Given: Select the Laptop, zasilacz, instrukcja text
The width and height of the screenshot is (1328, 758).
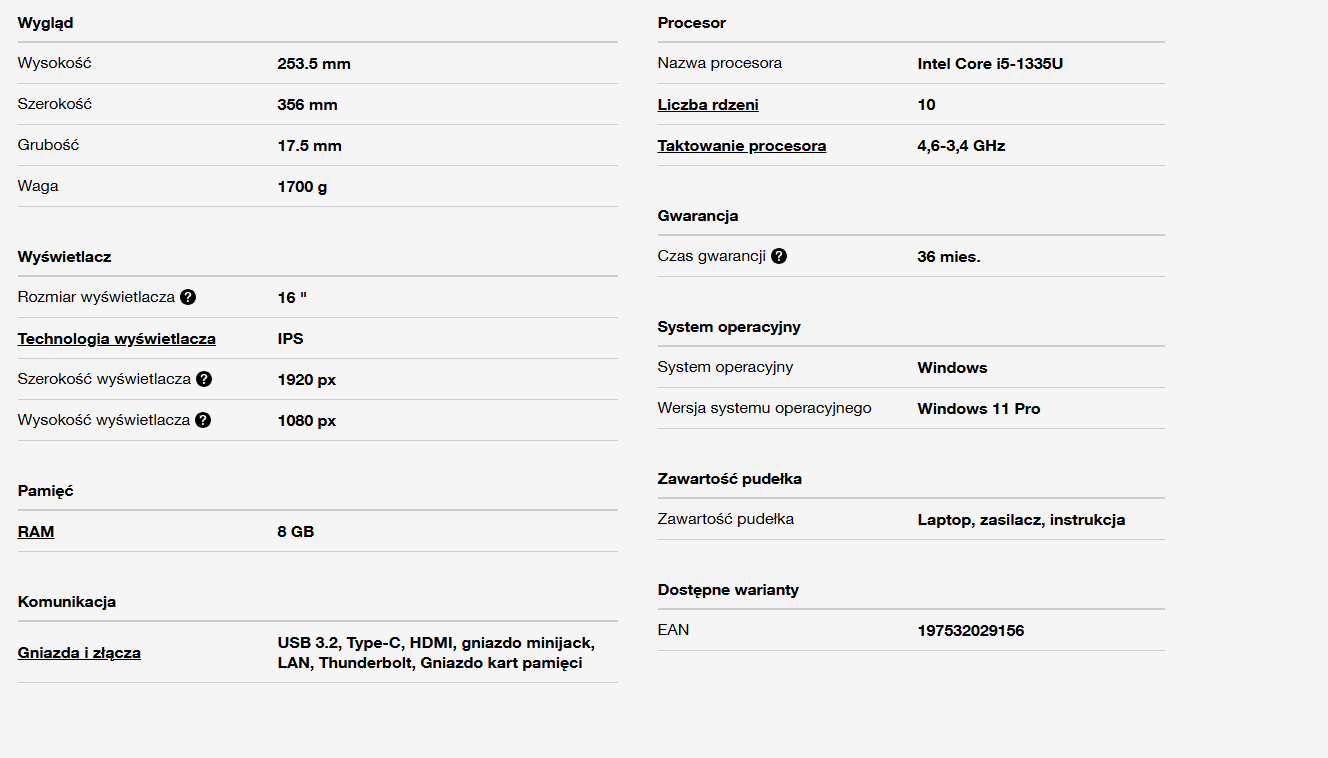Looking at the screenshot, I should (x=1021, y=520).
